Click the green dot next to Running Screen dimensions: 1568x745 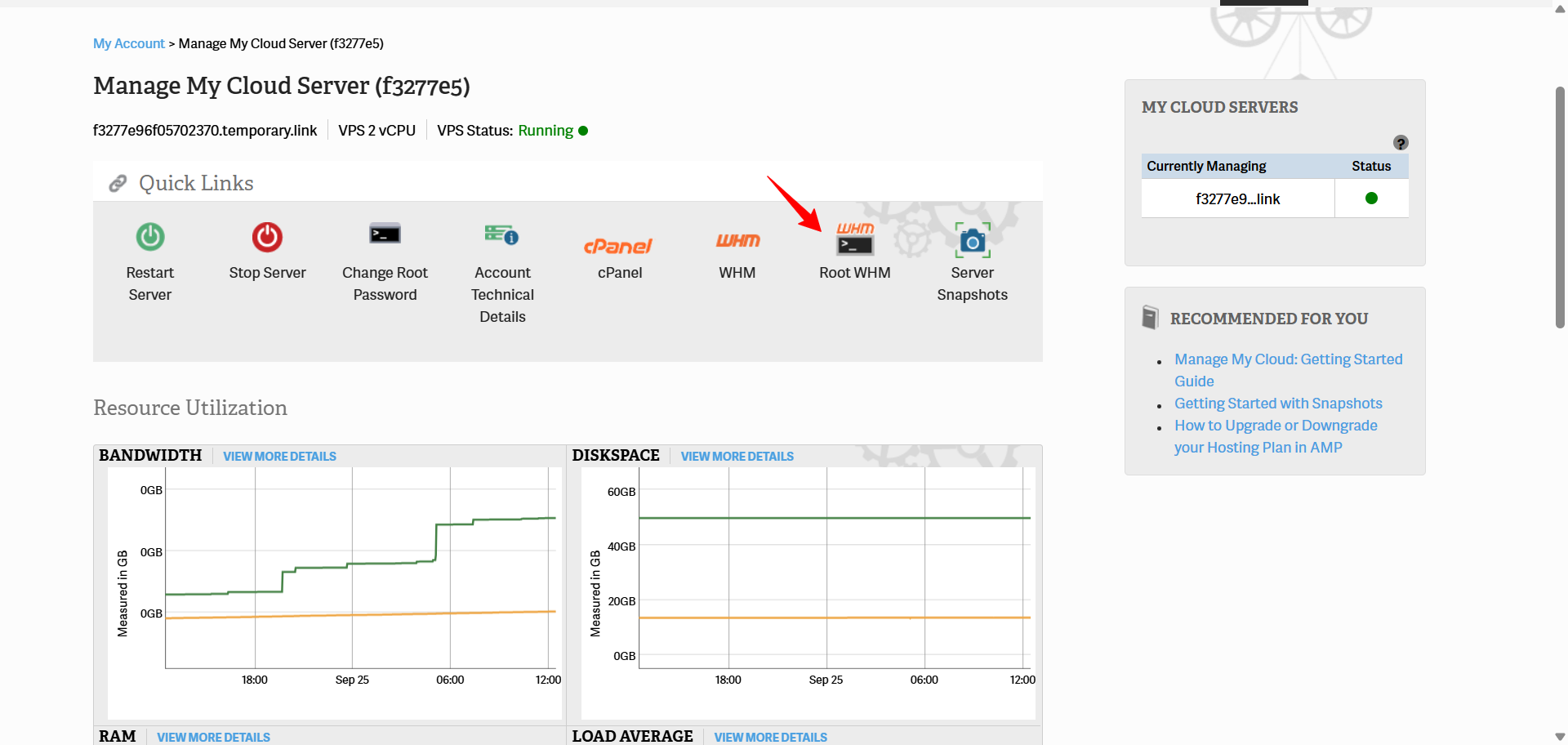[x=583, y=131]
